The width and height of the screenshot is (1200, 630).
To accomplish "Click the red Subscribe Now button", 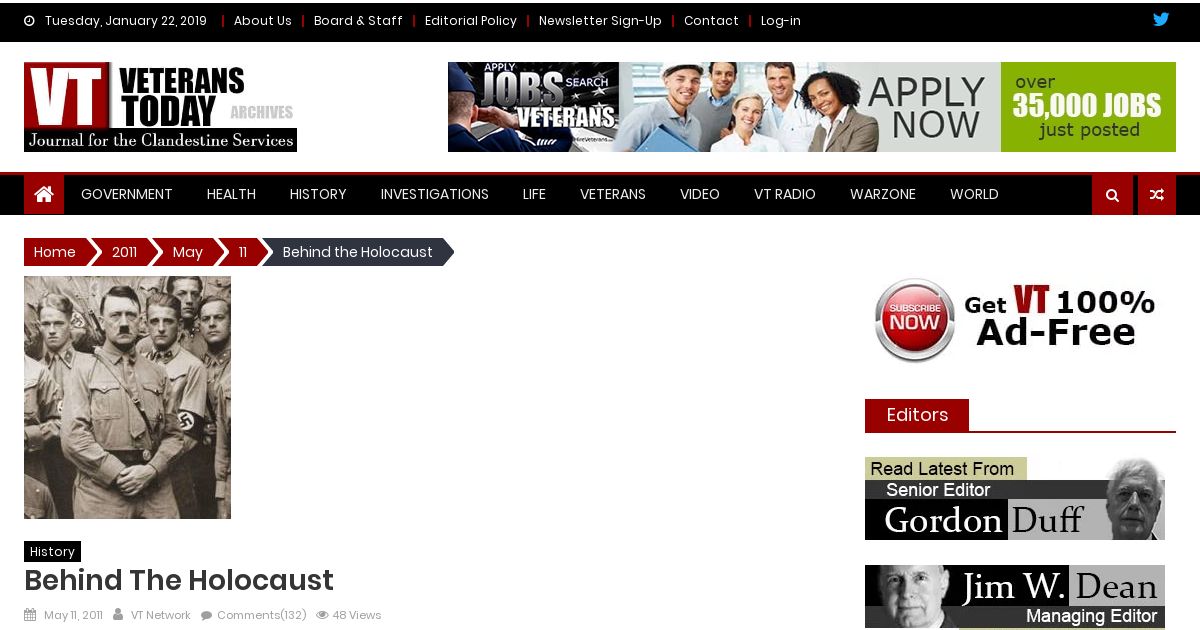I will 914,320.
